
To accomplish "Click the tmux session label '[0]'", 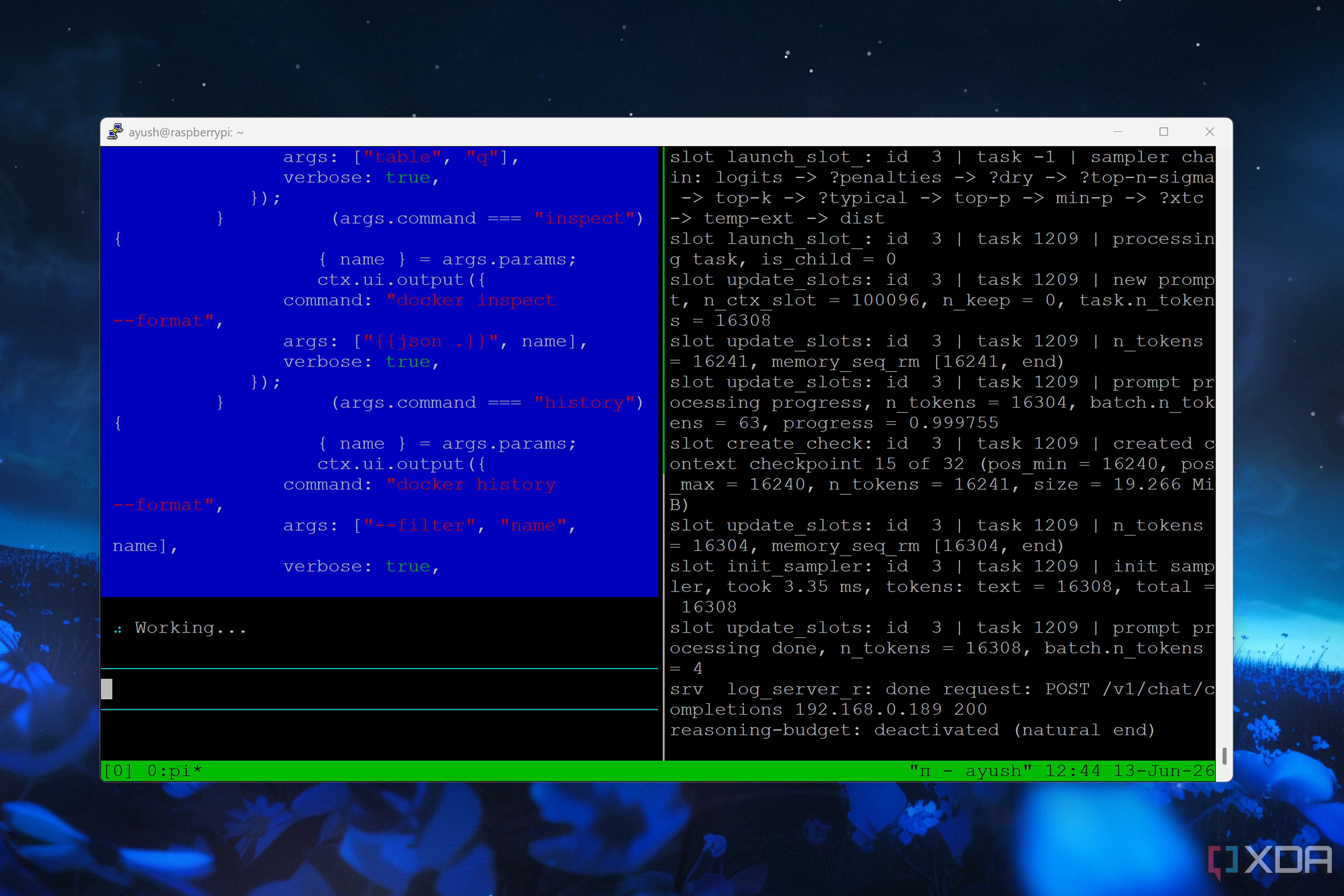I will 118,771.
